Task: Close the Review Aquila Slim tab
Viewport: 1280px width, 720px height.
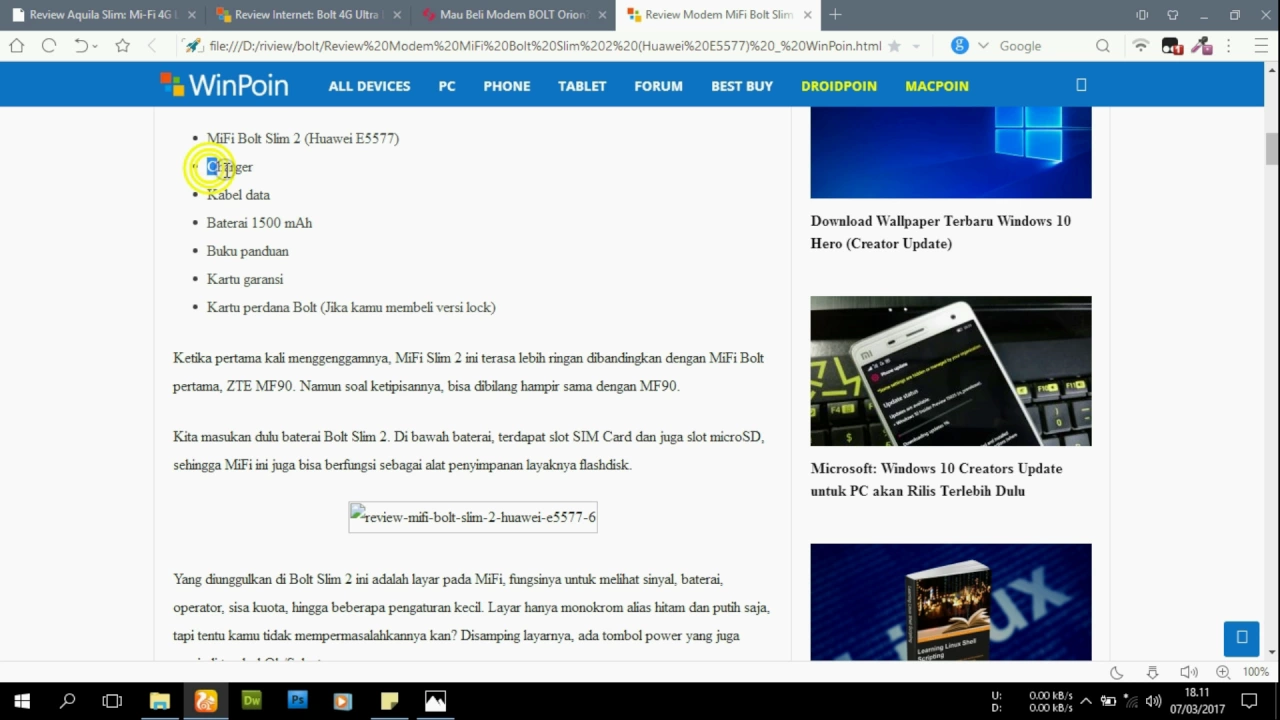Action: point(192,15)
